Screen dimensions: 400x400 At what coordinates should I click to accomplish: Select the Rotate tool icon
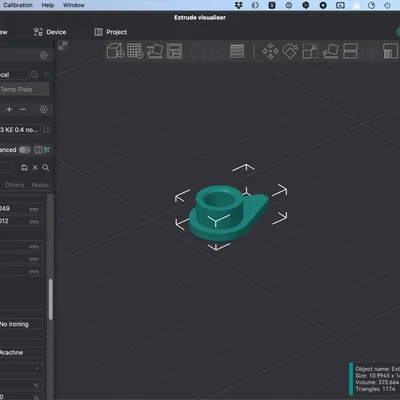coord(290,51)
